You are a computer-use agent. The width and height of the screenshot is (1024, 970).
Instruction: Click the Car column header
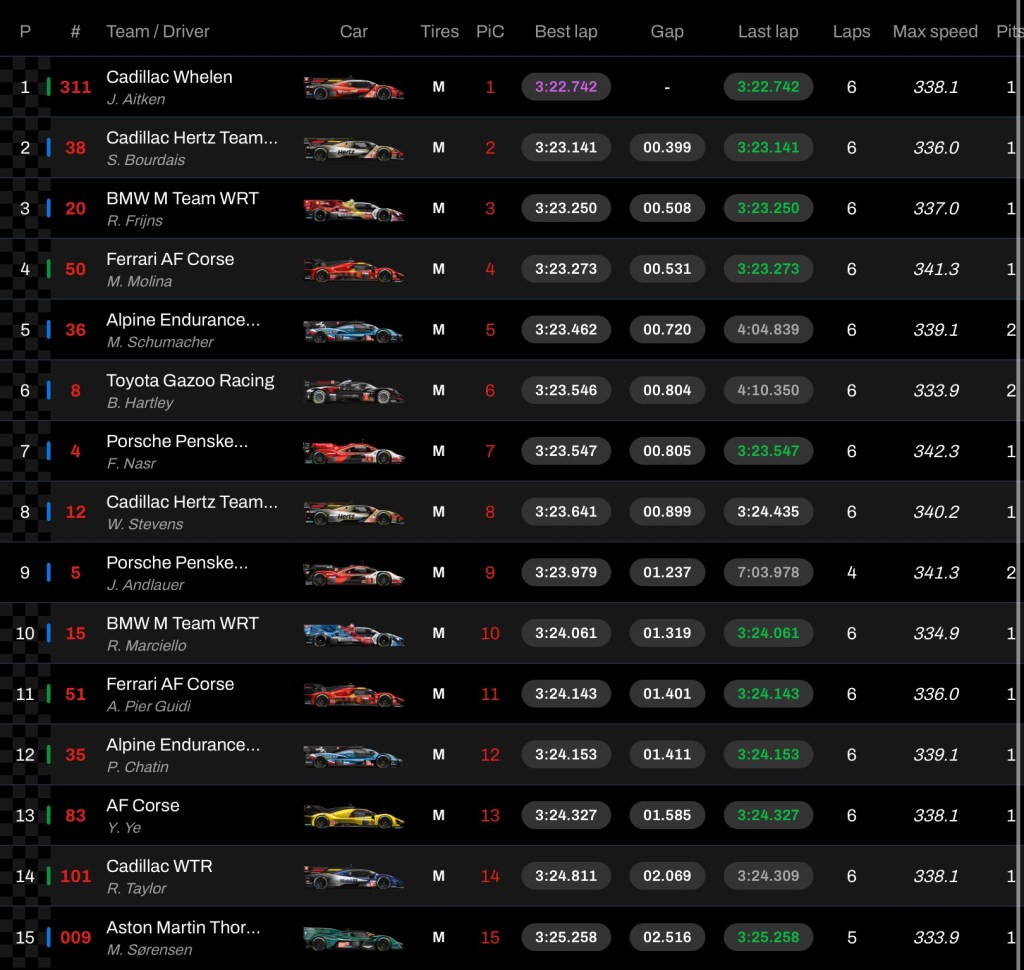(353, 31)
